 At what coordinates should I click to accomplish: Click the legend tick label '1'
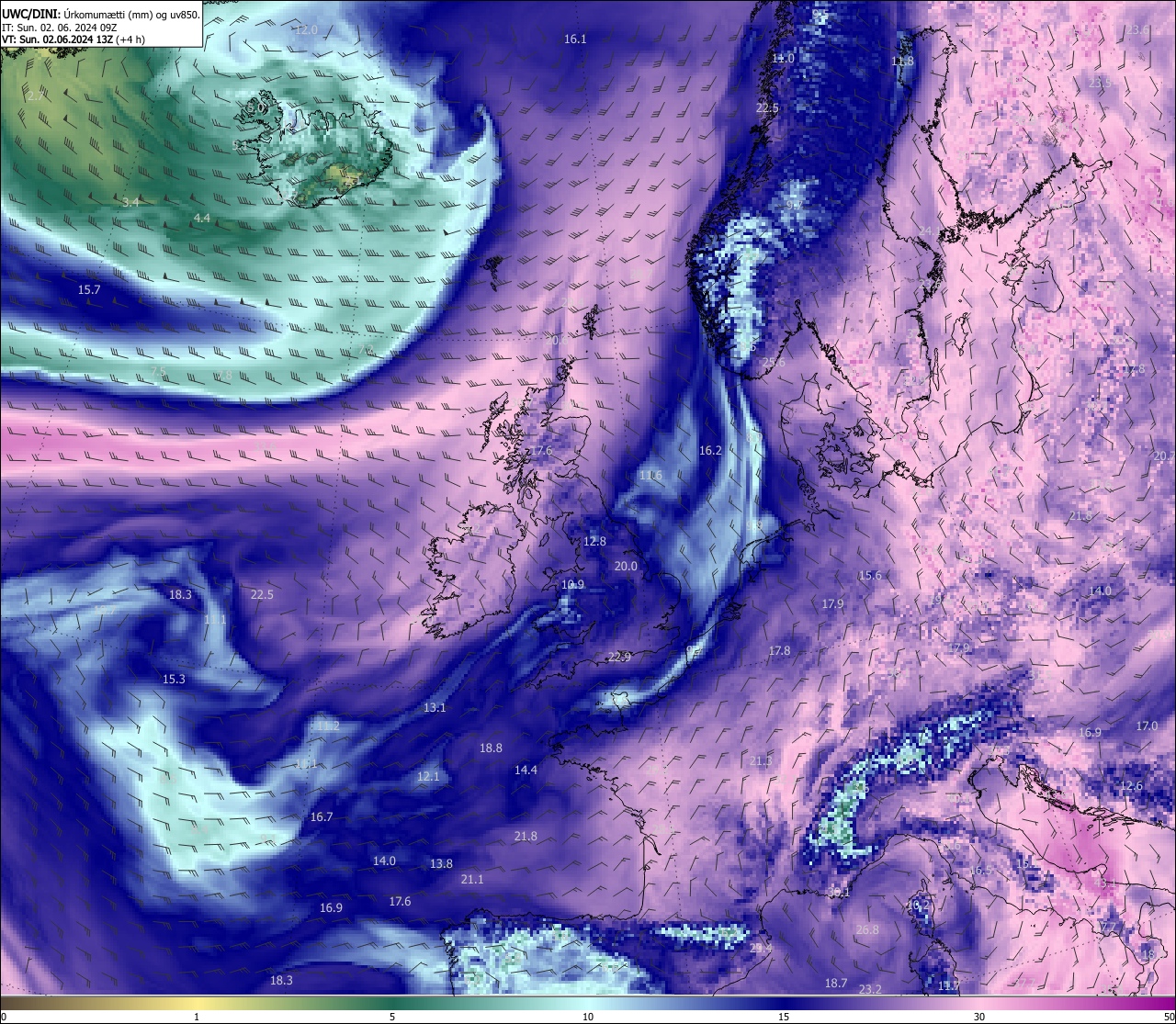(x=197, y=1017)
